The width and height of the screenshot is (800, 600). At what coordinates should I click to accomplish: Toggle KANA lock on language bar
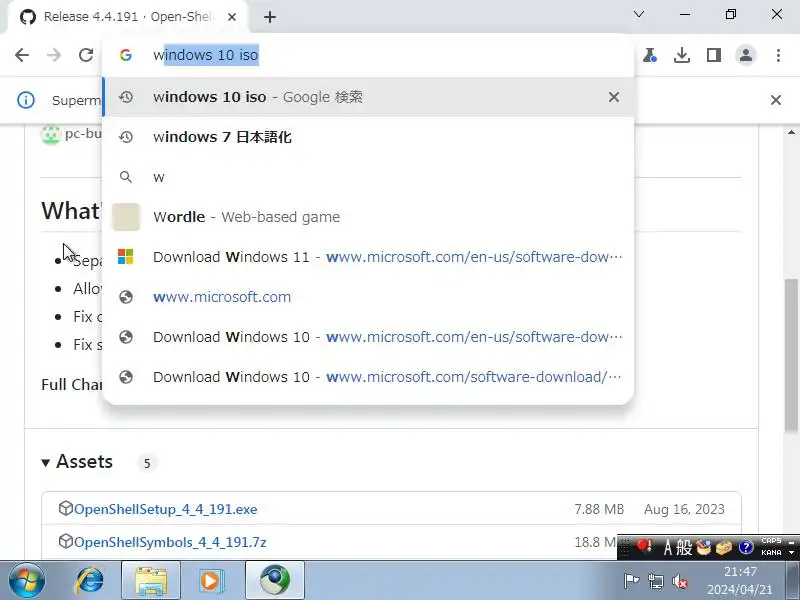[771, 553]
